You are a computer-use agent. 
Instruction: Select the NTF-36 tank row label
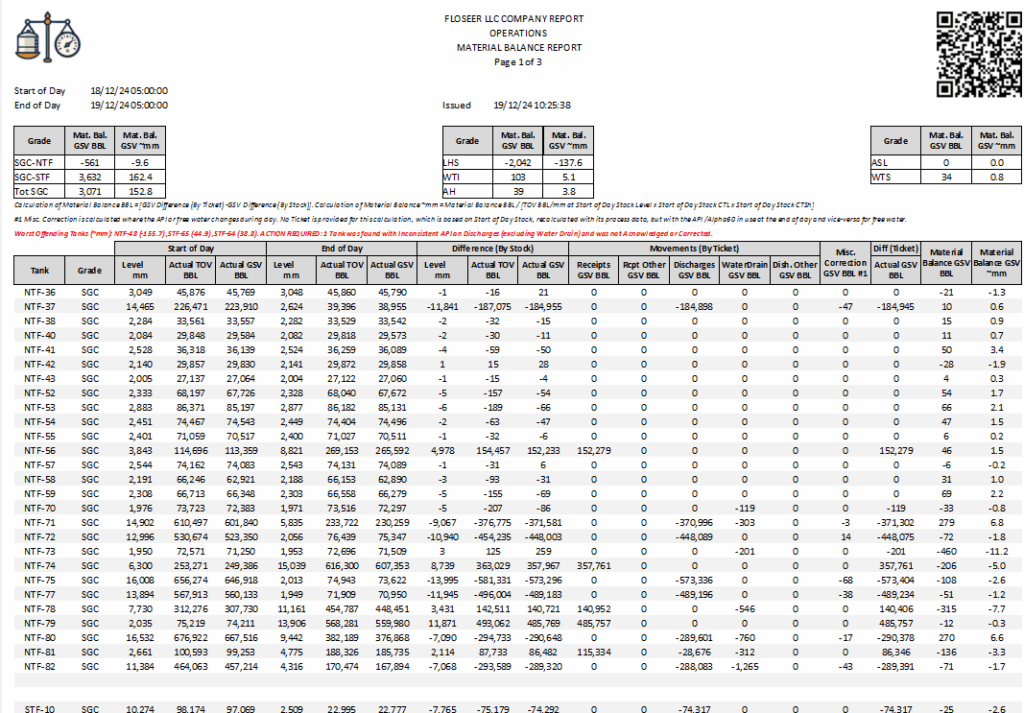[39, 291]
